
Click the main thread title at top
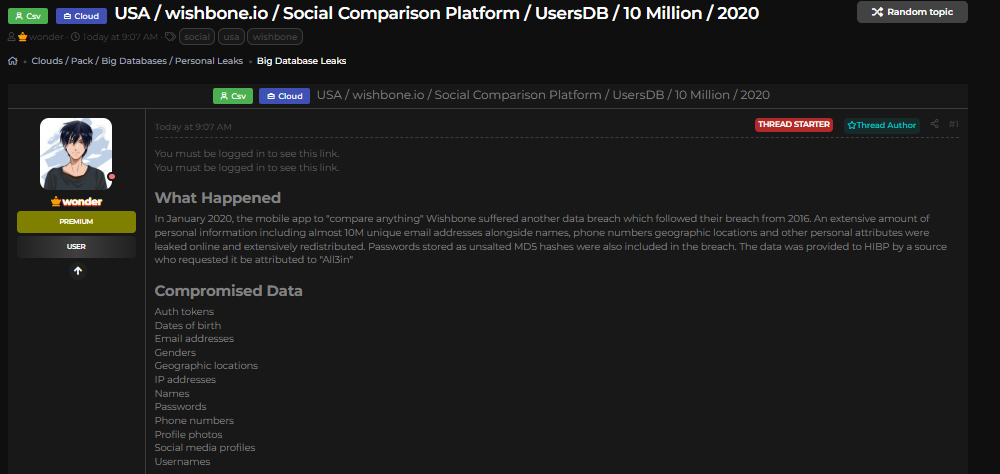point(437,13)
